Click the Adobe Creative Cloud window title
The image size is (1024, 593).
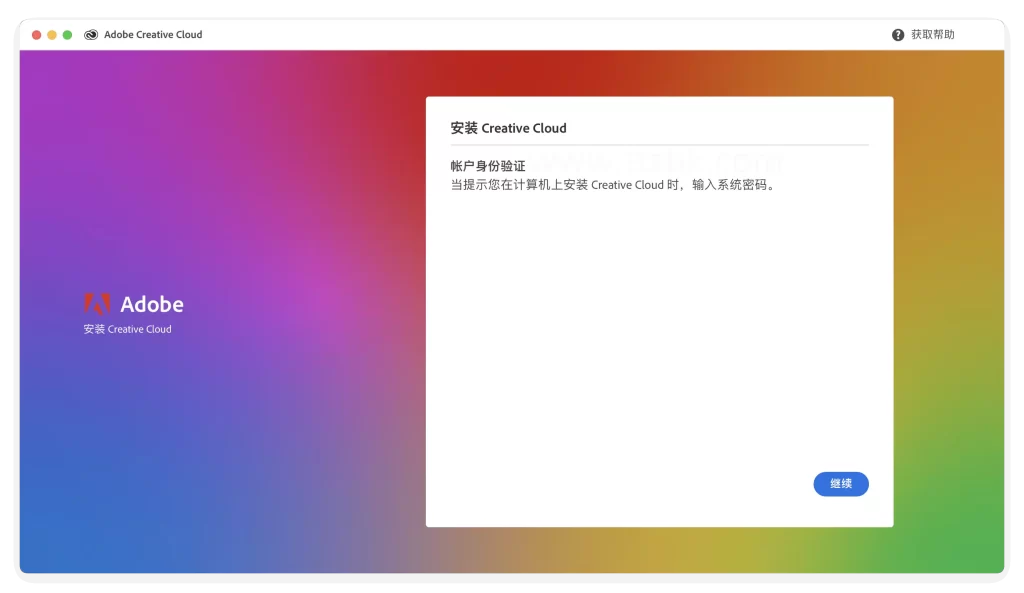tap(153, 35)
